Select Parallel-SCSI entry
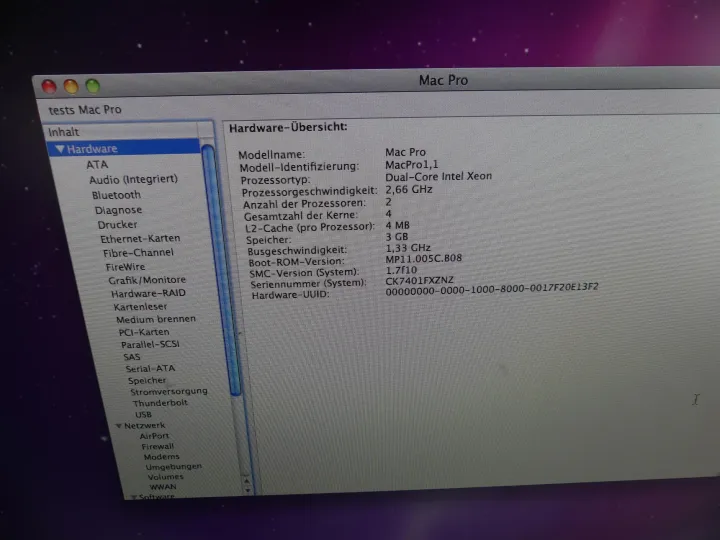 pyautogui.click(x=150, y=344)
